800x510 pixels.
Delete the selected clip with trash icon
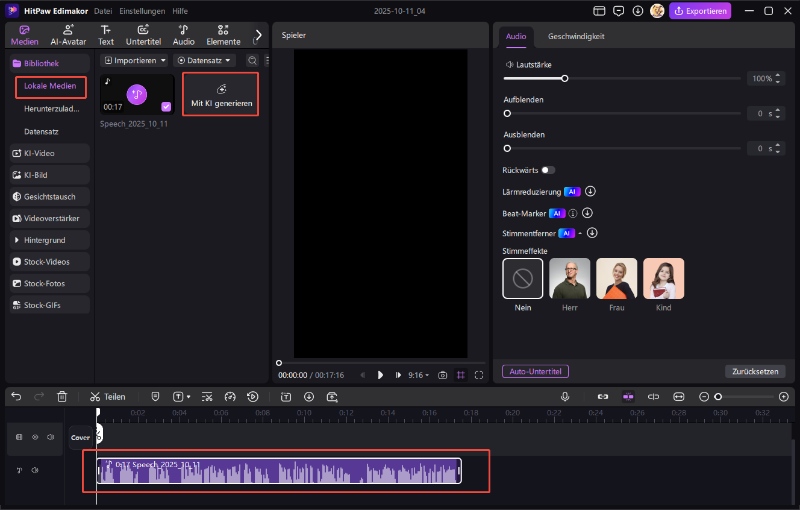tap(62, 396)
